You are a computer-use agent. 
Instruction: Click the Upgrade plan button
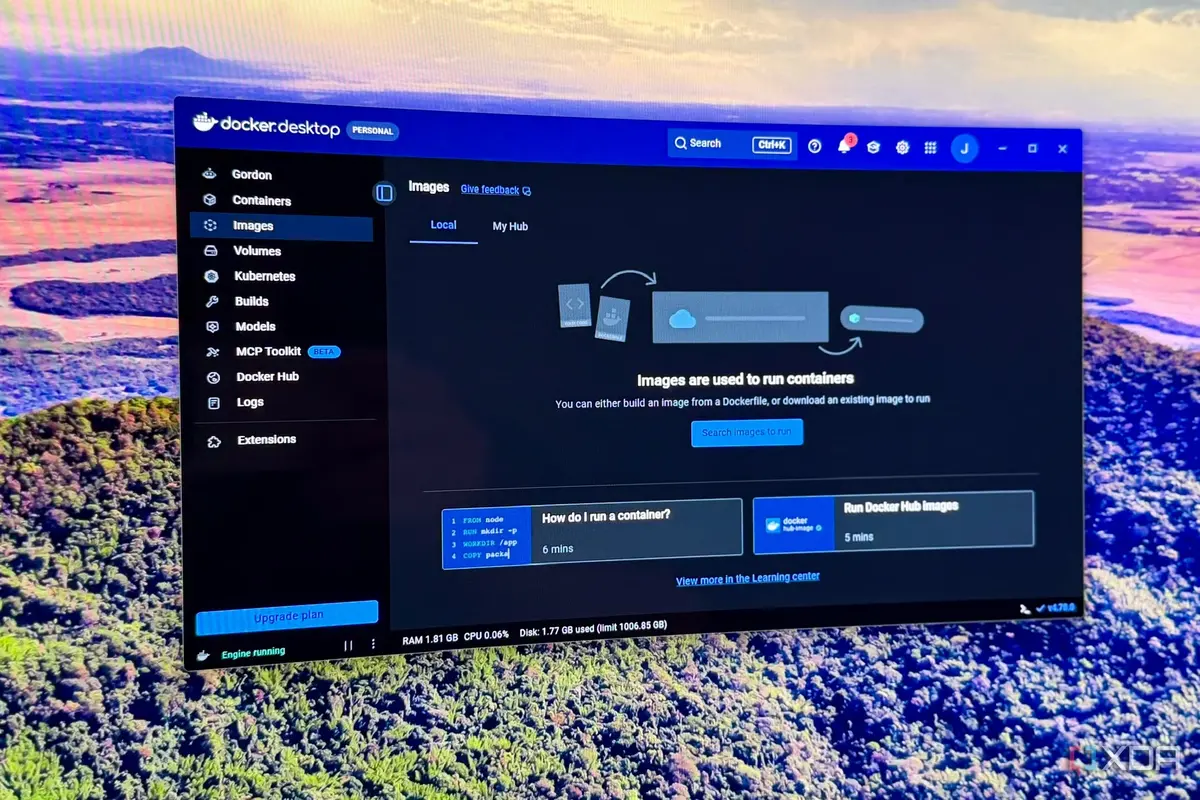(287, 617)
